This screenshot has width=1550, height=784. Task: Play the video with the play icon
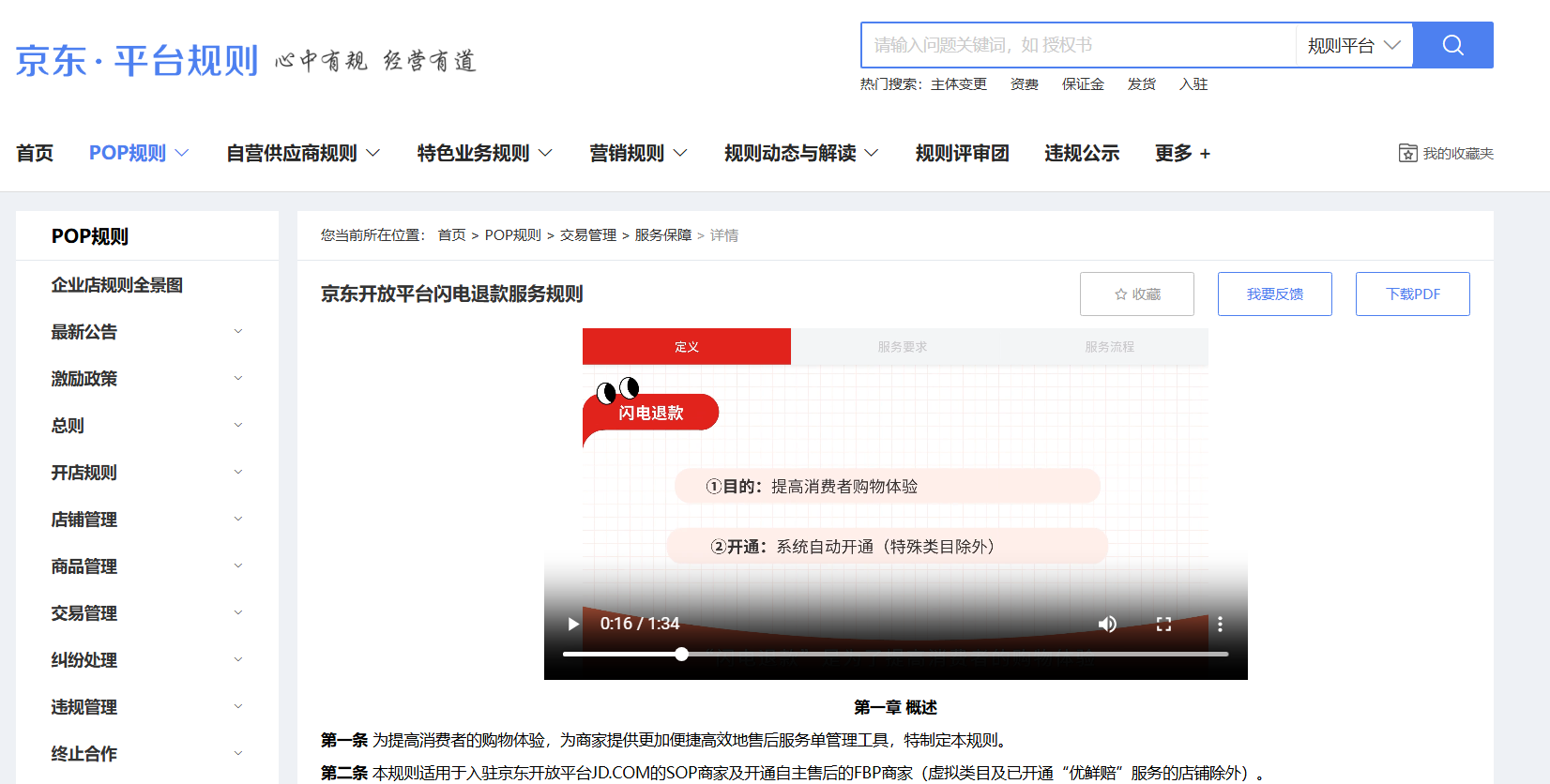click(x=573, y=624)
